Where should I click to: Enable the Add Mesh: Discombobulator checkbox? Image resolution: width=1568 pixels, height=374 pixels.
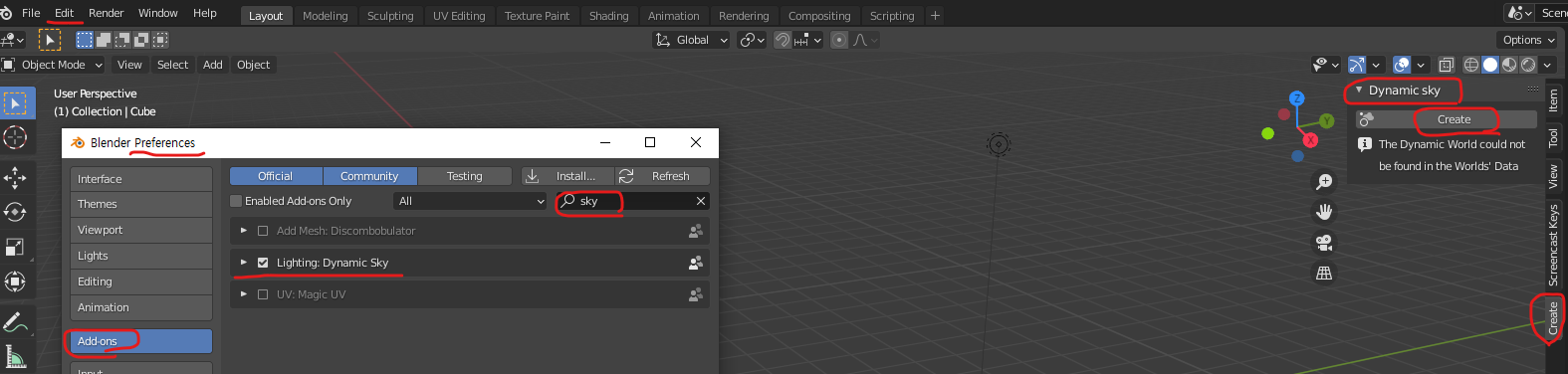pyautogui.click(x=263, y=231)
